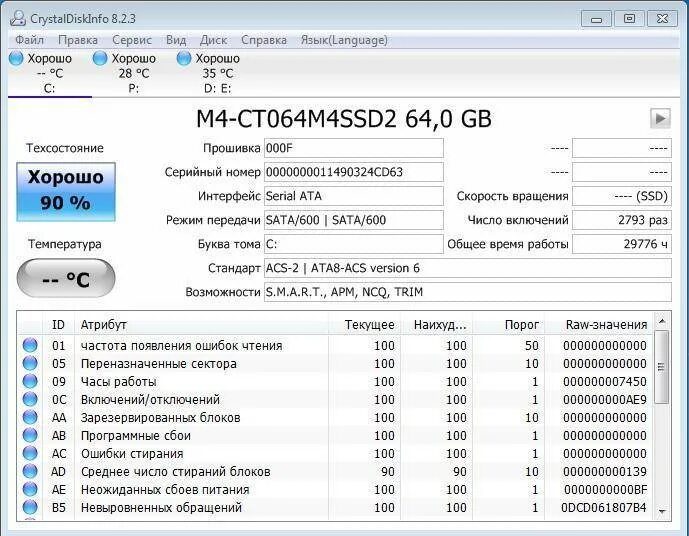689x536 pixels.
Task: Open the Вид menu
Action: 176,40
